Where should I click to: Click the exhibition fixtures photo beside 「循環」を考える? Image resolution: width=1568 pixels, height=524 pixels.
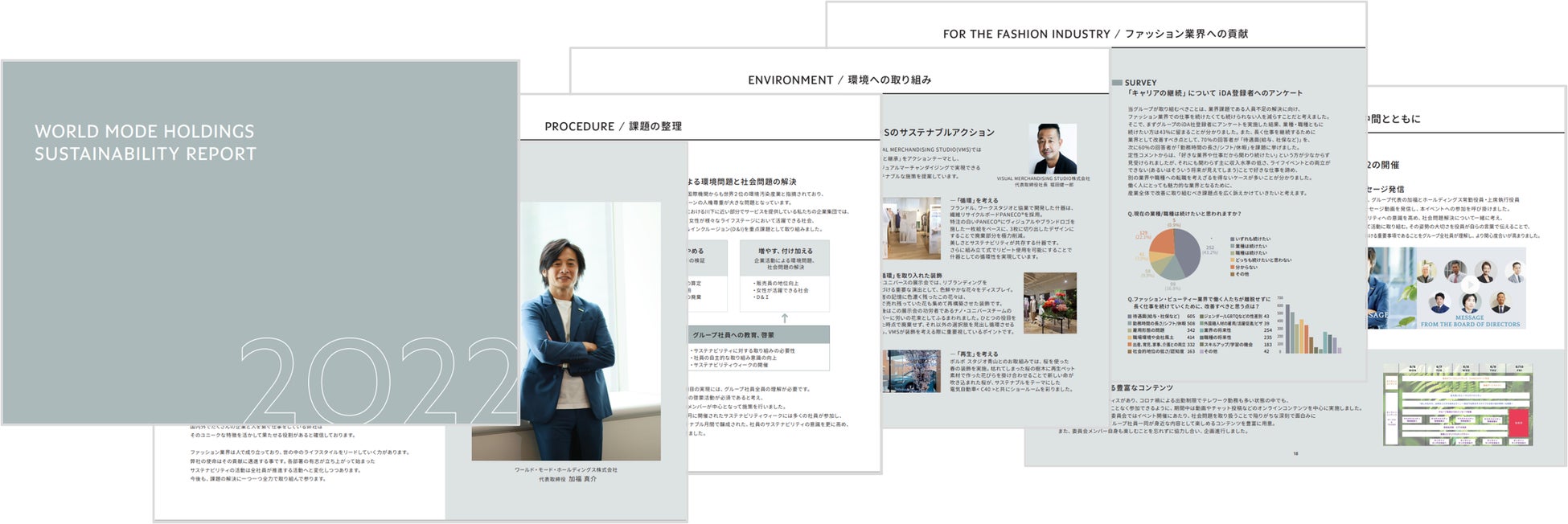(911, 228)
